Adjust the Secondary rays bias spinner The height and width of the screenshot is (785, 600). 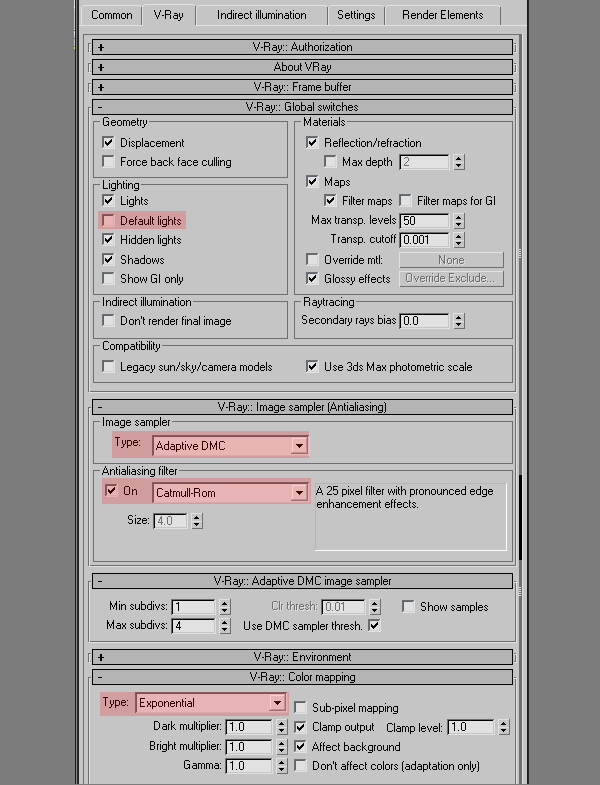[x=459, y=321]
